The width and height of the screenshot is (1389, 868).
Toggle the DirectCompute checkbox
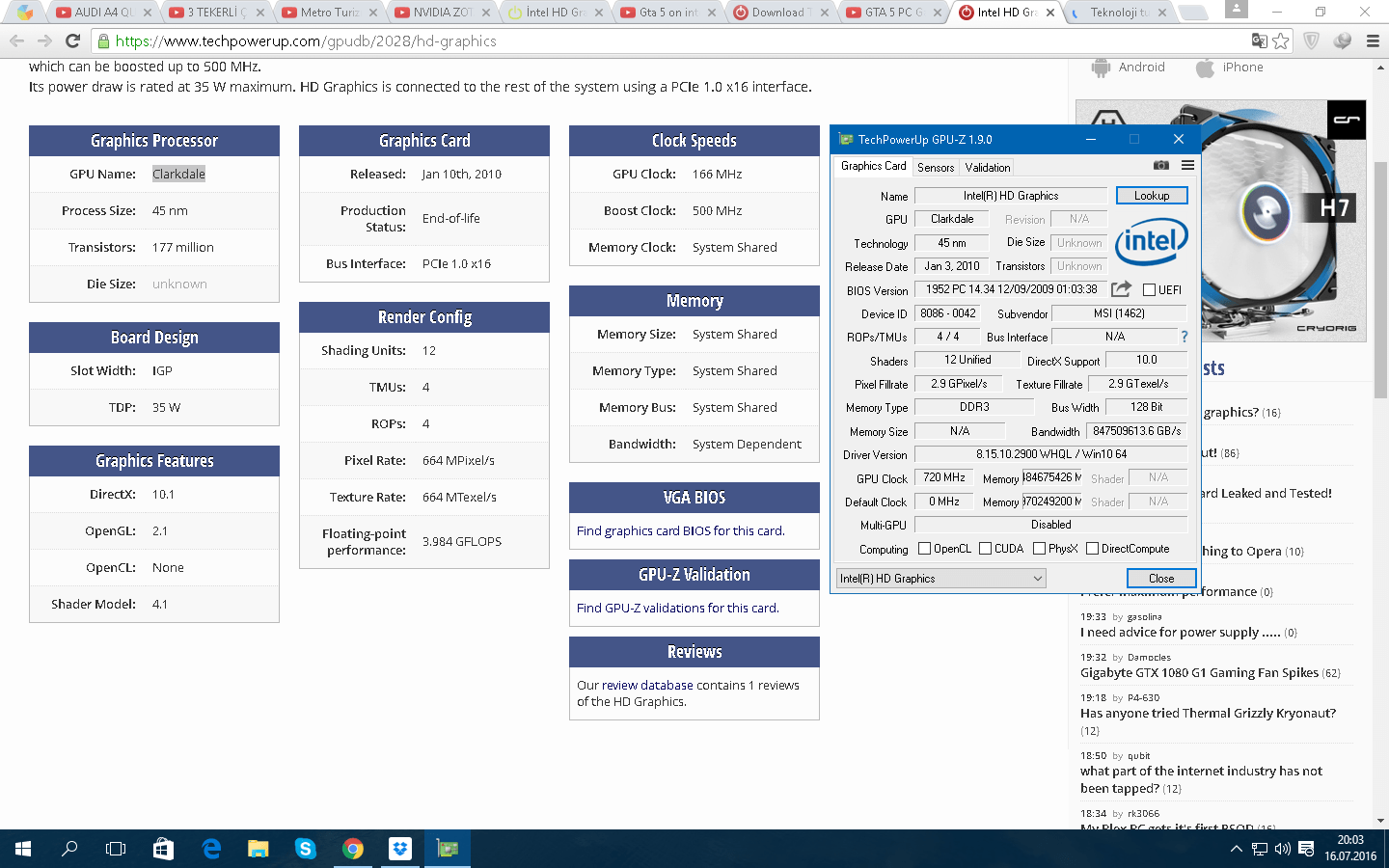(x=1092, y=549)
